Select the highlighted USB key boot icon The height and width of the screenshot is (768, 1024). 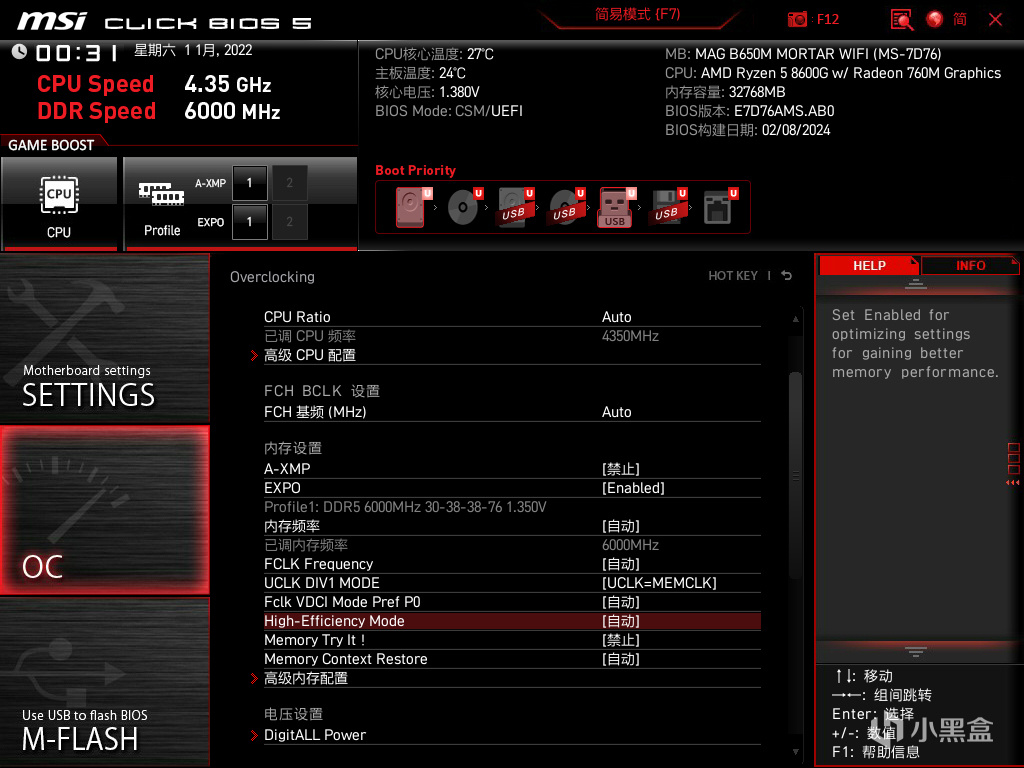pos(616,206)
